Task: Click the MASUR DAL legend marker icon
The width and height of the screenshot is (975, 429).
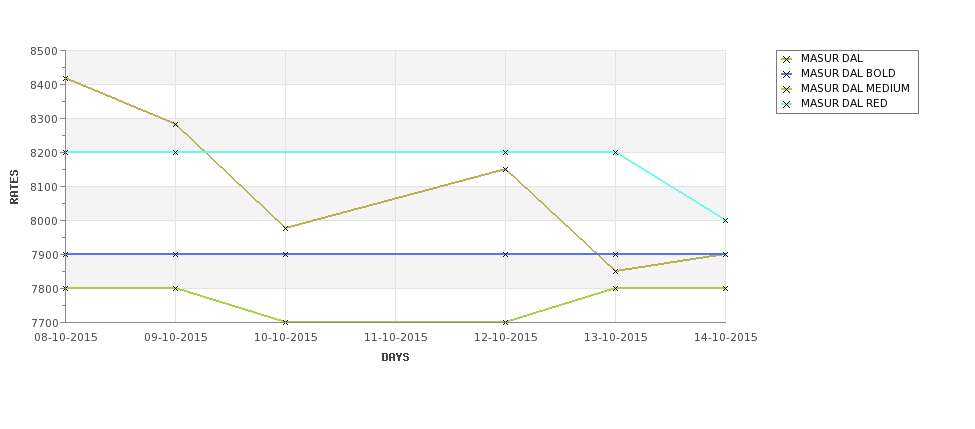Action: [x=787, y=59]
